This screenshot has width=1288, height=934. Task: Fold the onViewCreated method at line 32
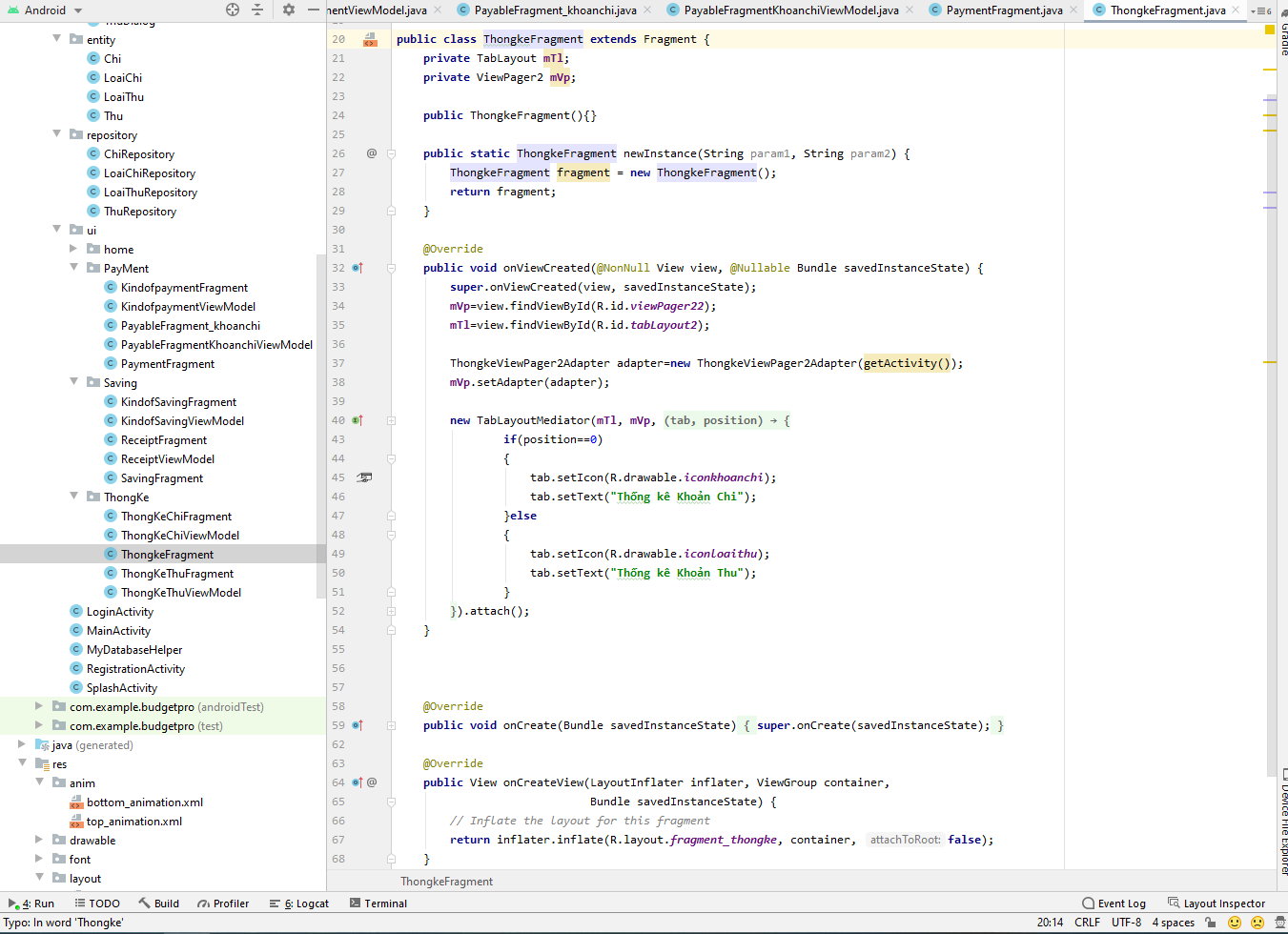(x=391, y=268)
